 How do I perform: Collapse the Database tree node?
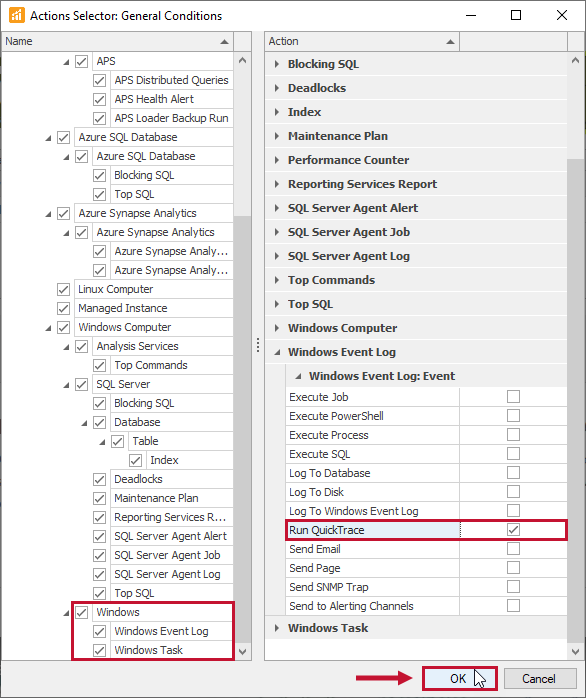click(x=84, y=423)
